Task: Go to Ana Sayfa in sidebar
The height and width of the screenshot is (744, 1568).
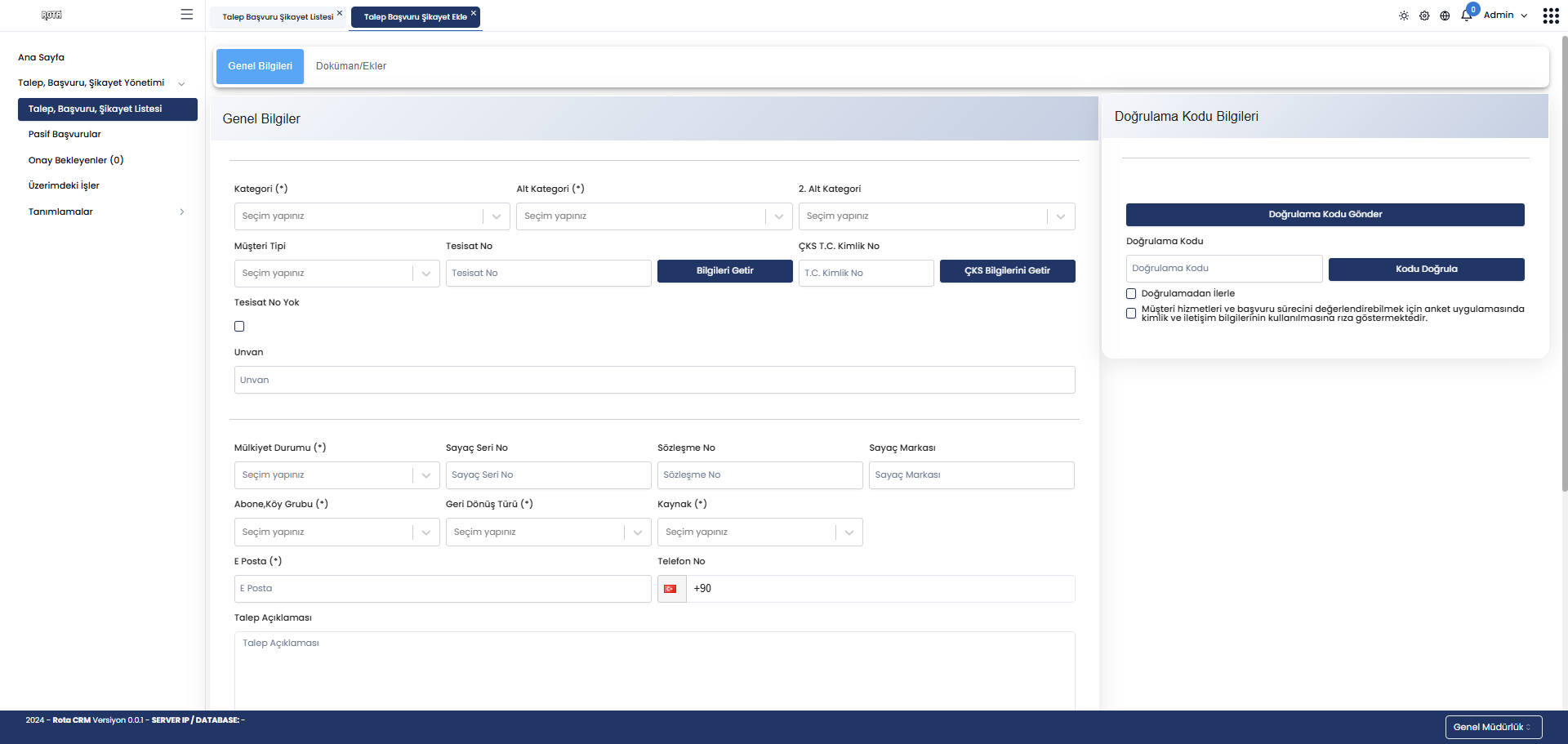Action: click(42, 57)
